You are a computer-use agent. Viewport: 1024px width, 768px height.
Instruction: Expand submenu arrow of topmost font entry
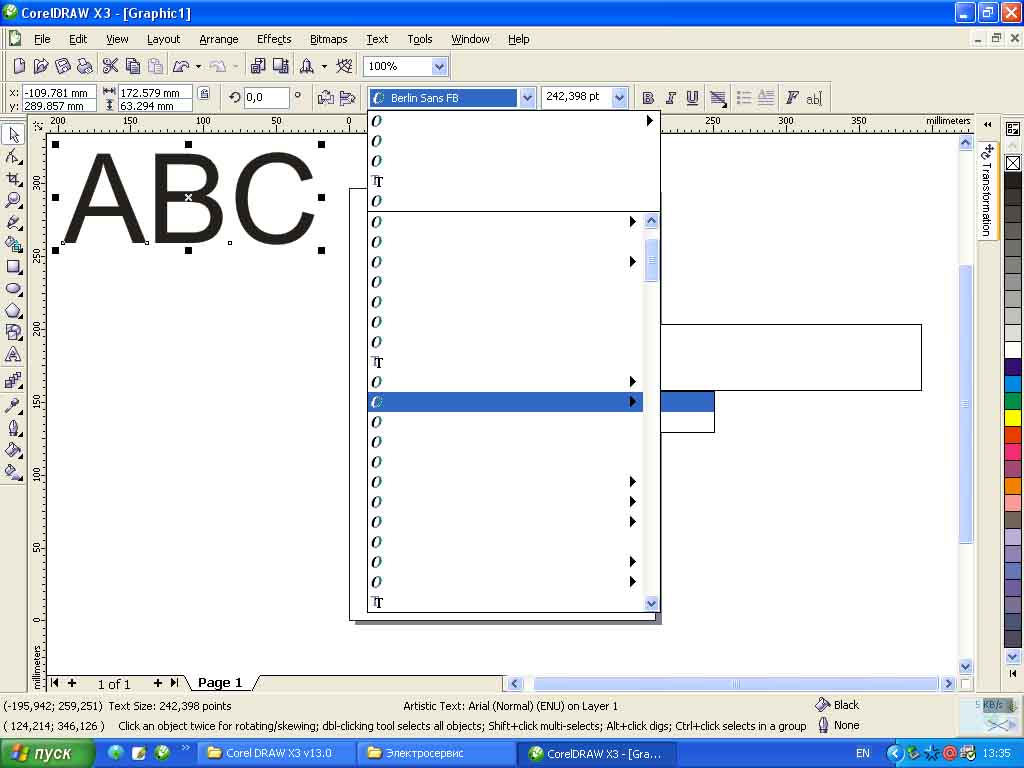point(649,120)
